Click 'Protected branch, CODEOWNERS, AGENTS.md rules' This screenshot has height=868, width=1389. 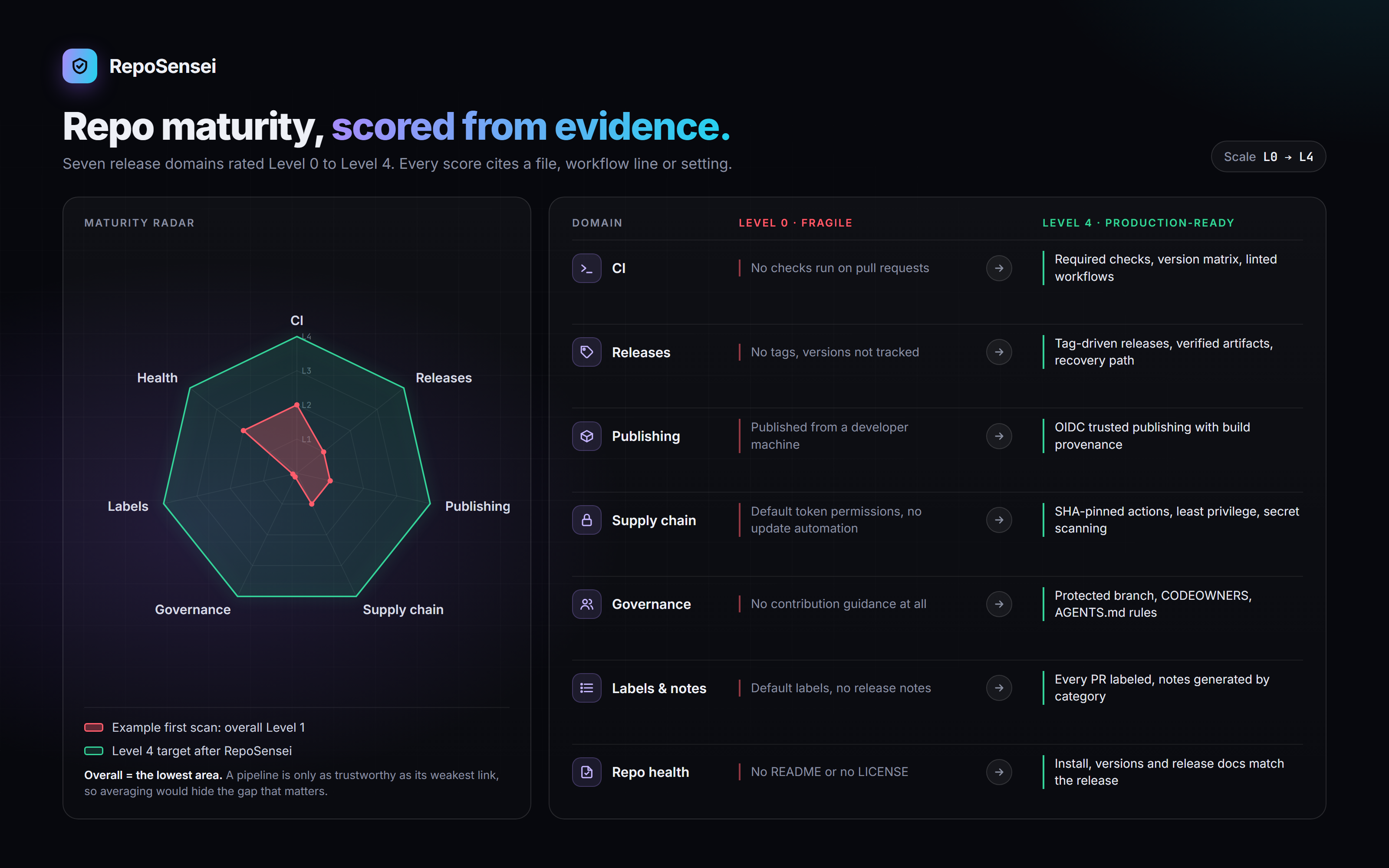(1153, 604)
